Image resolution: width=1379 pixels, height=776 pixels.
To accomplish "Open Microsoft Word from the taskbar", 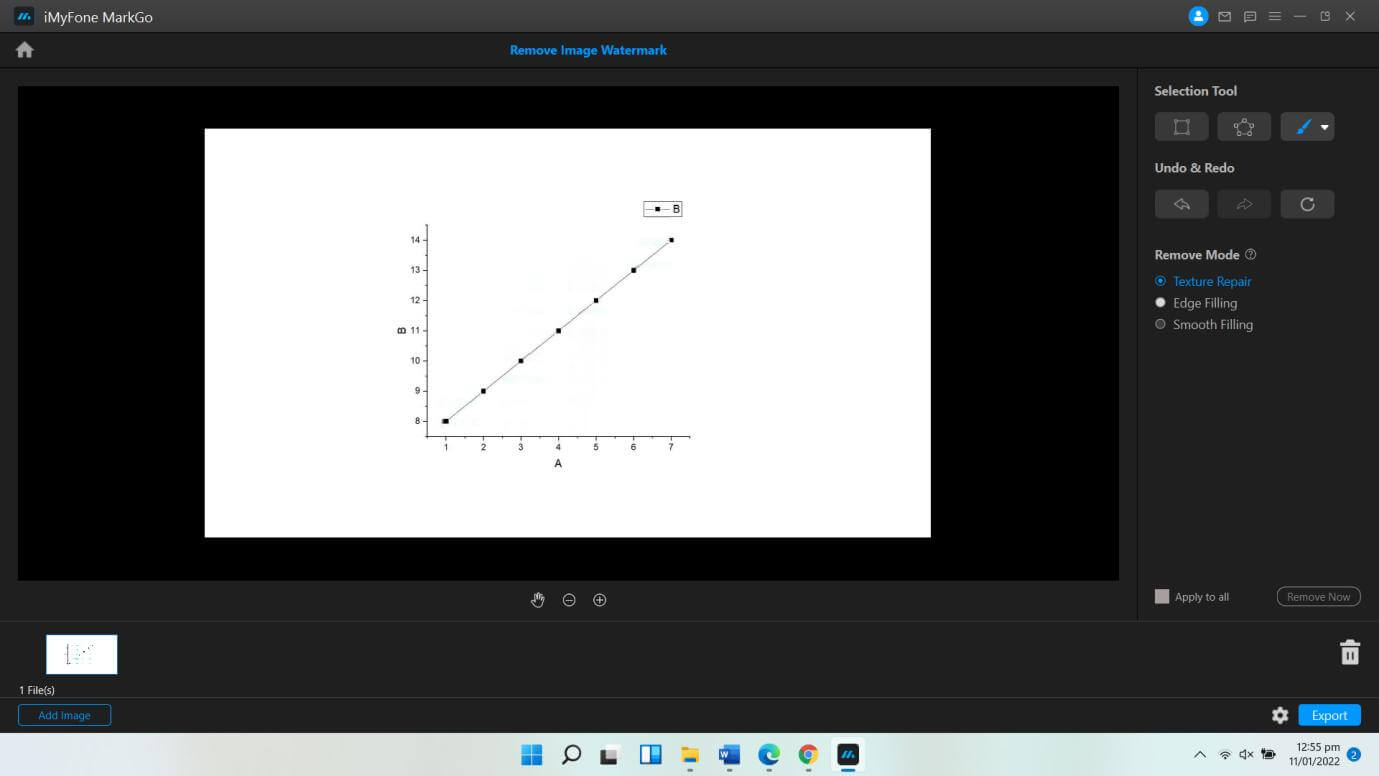I will tap(729, 754).
